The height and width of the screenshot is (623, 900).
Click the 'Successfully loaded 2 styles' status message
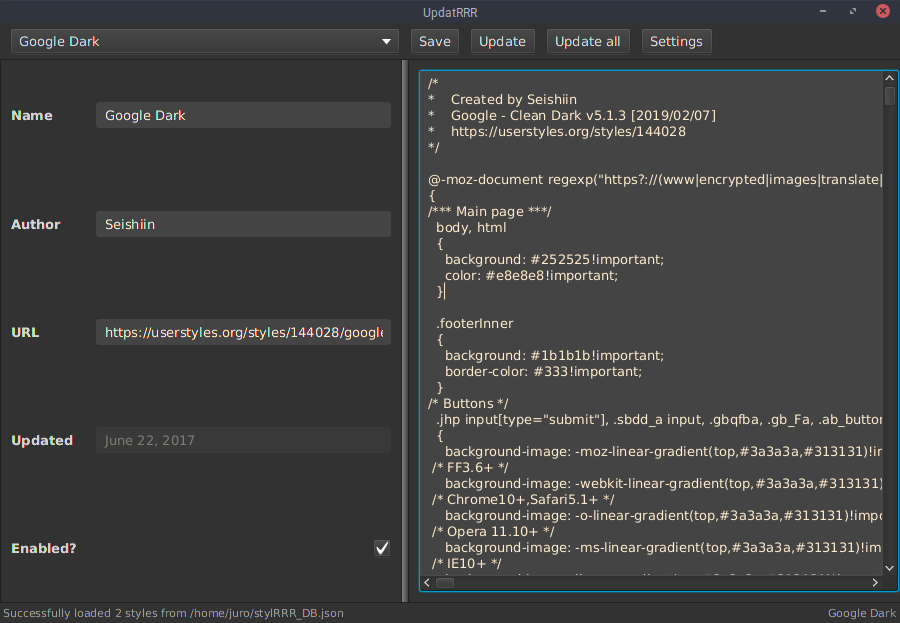[x=173, y=613]
